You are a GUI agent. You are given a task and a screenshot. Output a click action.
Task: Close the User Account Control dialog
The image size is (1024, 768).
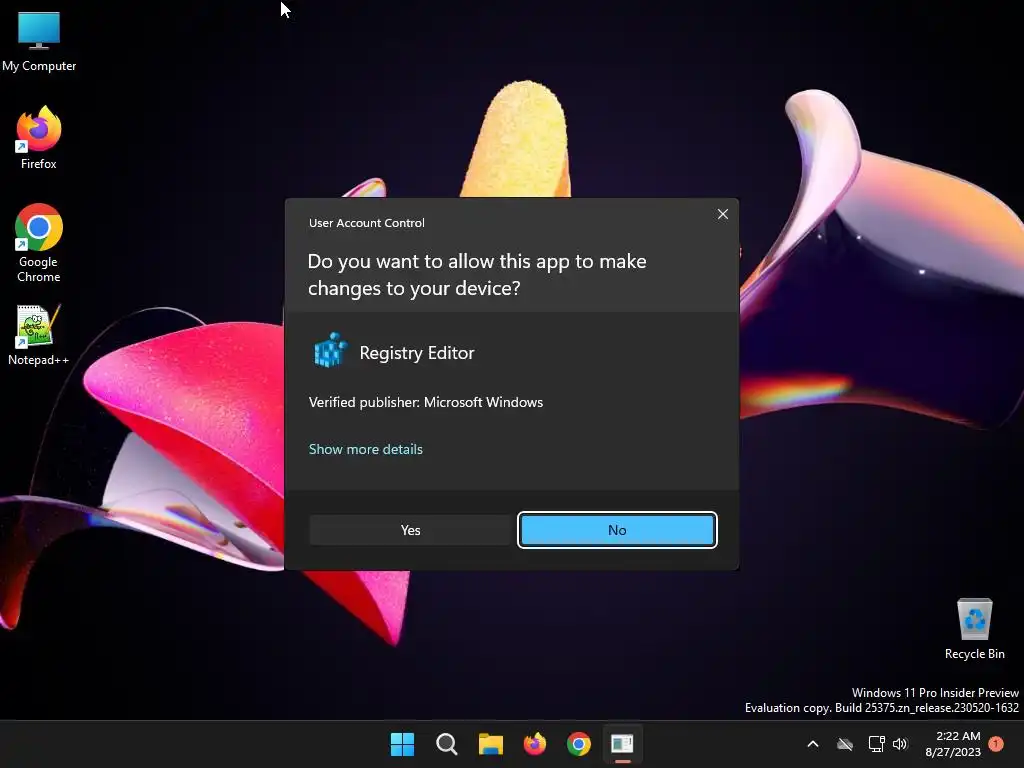click(722, 214)
